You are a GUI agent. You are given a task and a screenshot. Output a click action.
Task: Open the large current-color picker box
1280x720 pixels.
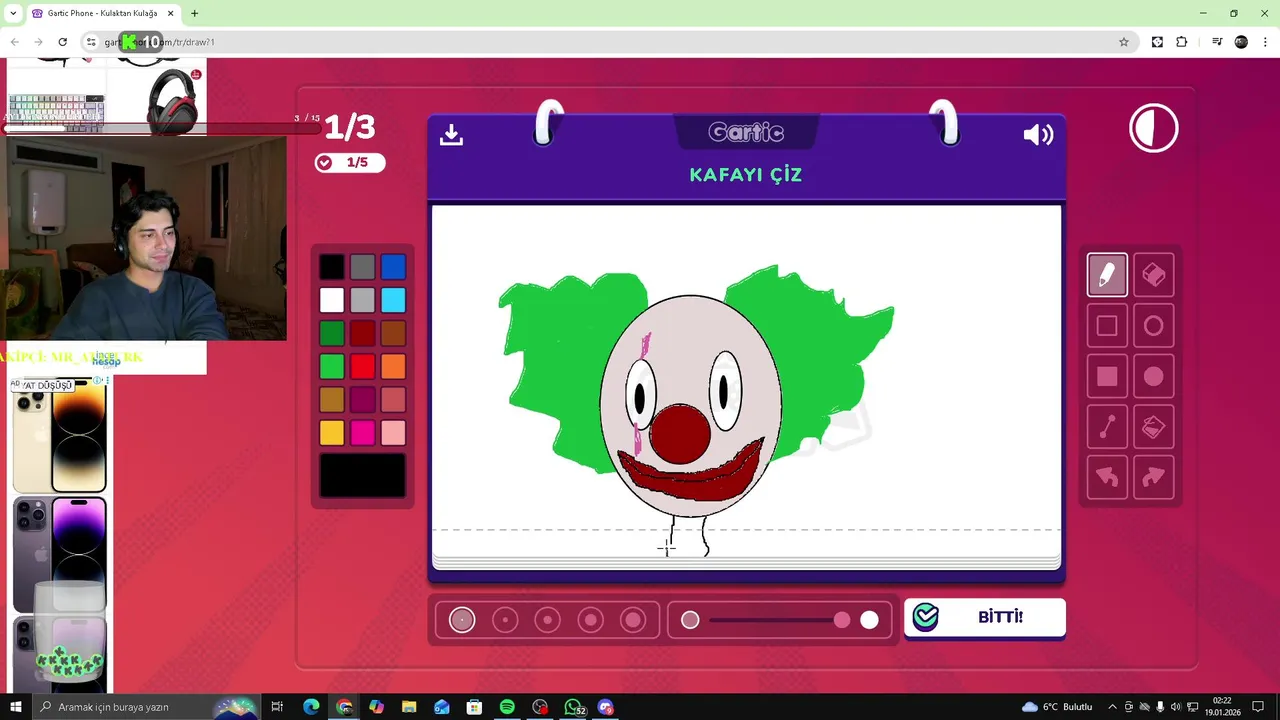(363, 475)
